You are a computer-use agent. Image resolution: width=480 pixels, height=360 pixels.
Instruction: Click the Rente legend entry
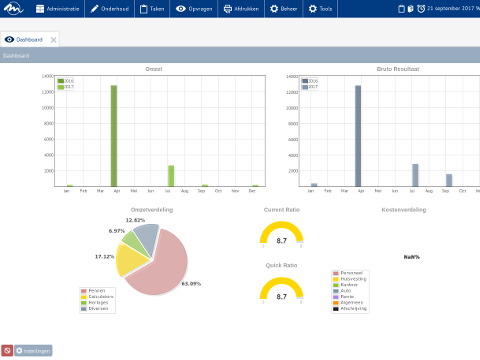pyautogui.click(x=344, y=297)
